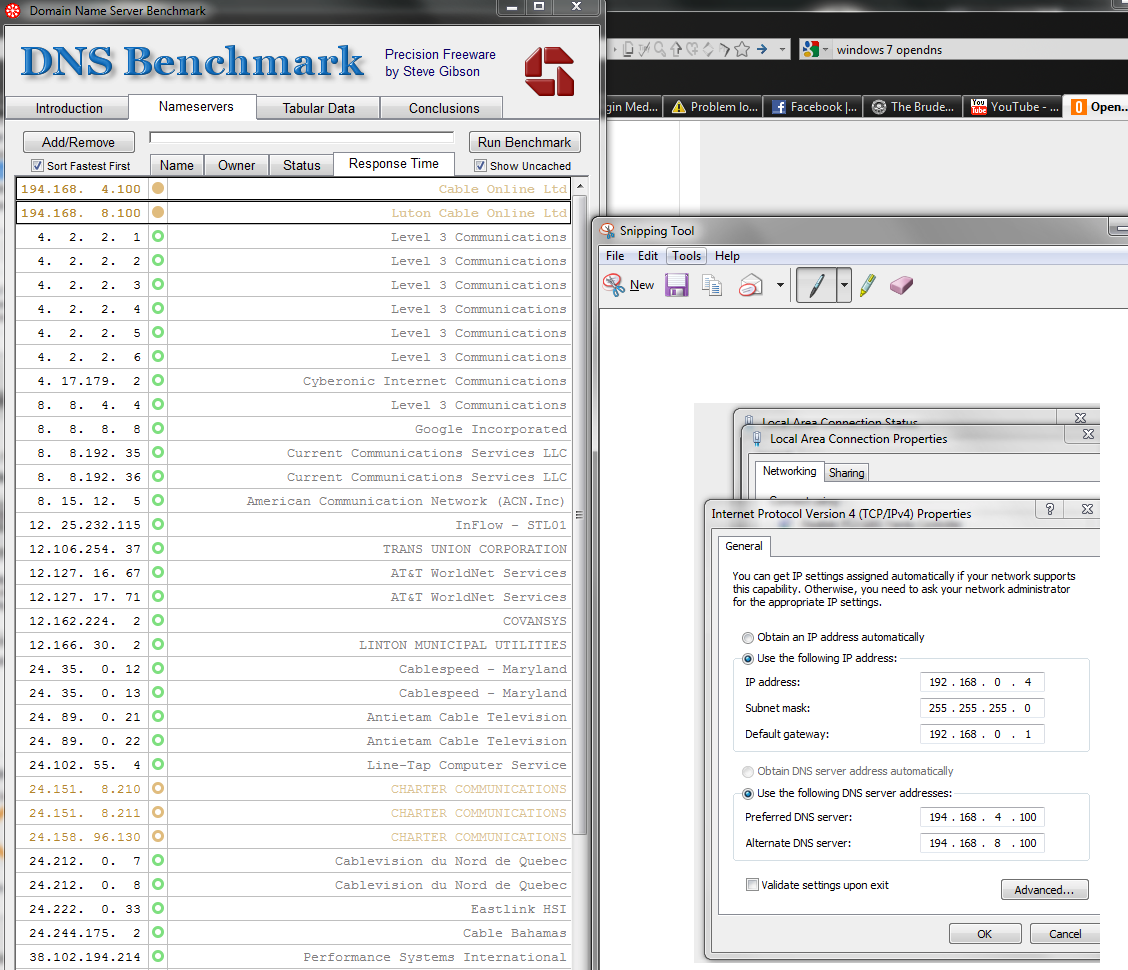Start the test with Run Benchmark
The height and width of the screenshot is (970, 1128).
tap(524, 142)
